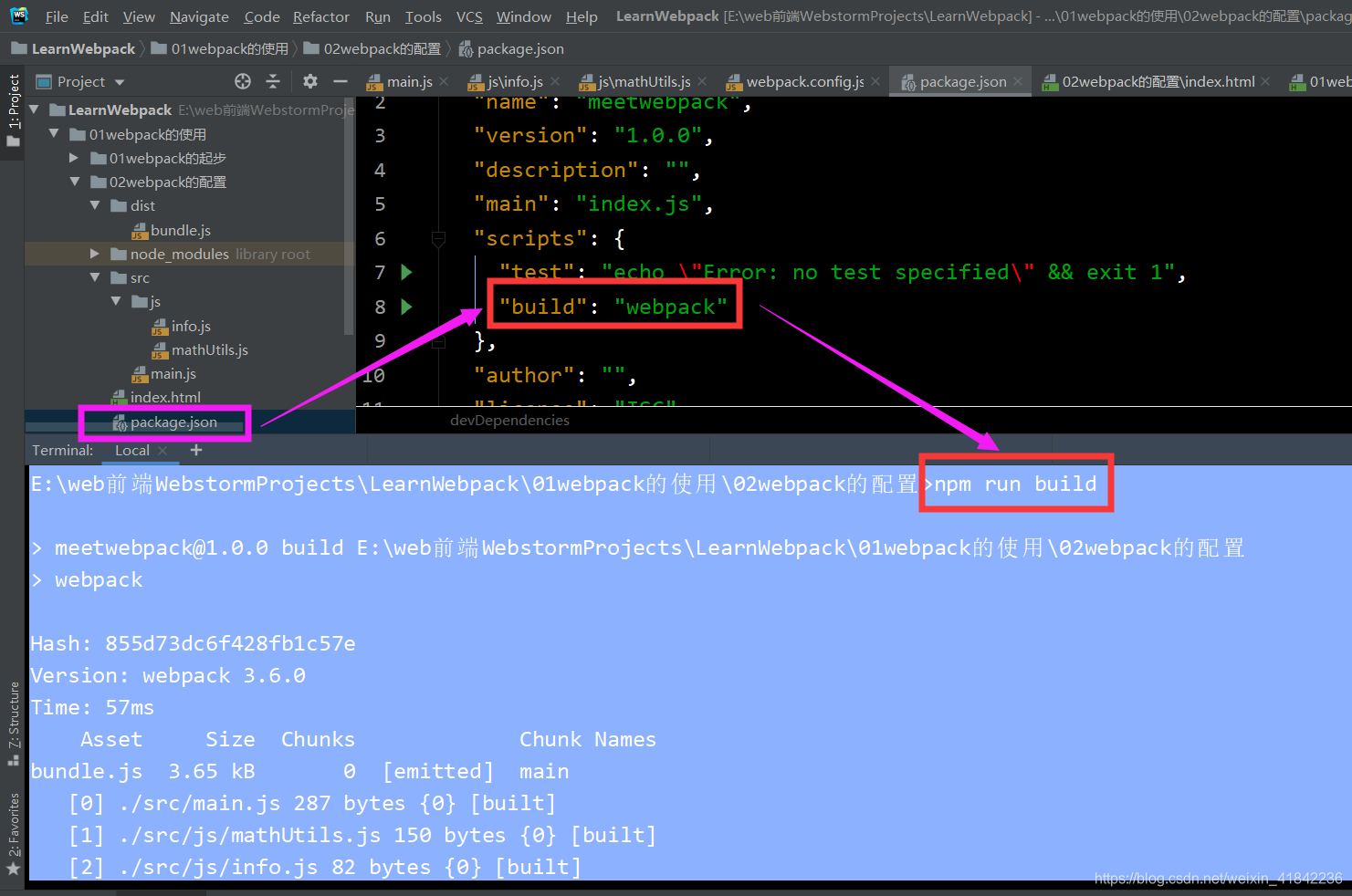
Task: Click the locate/scroll from source target icon
Action: coord(243,81)
